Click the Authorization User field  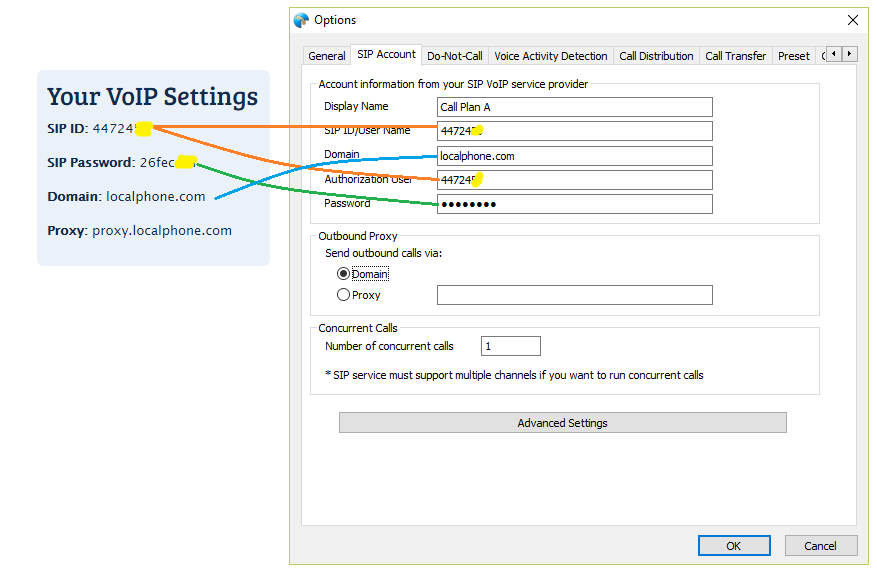(x=574, y=180)
